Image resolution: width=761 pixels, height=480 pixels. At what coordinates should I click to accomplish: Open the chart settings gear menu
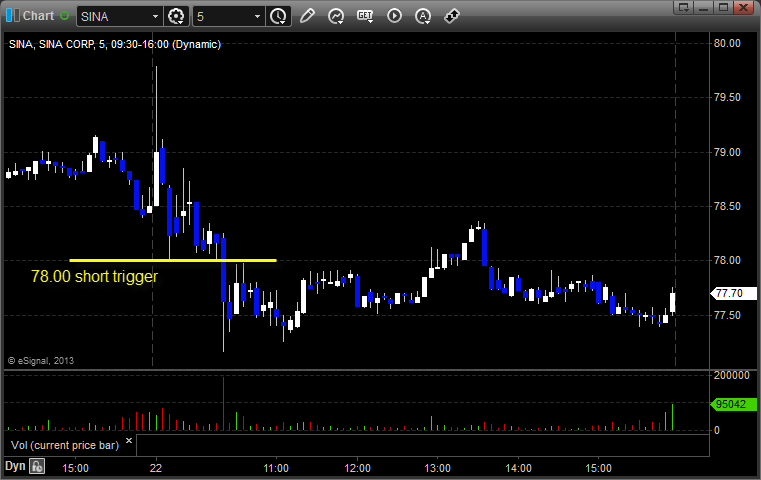point(176,17)
